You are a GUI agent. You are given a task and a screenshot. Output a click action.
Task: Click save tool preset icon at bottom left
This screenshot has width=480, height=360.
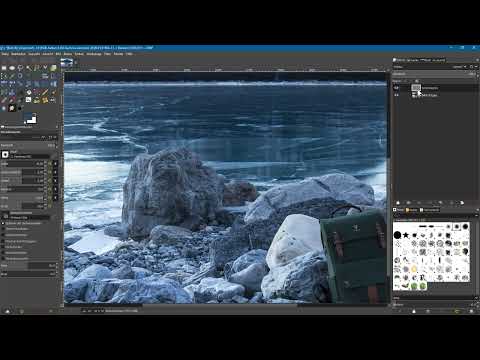tap(7, 311)
